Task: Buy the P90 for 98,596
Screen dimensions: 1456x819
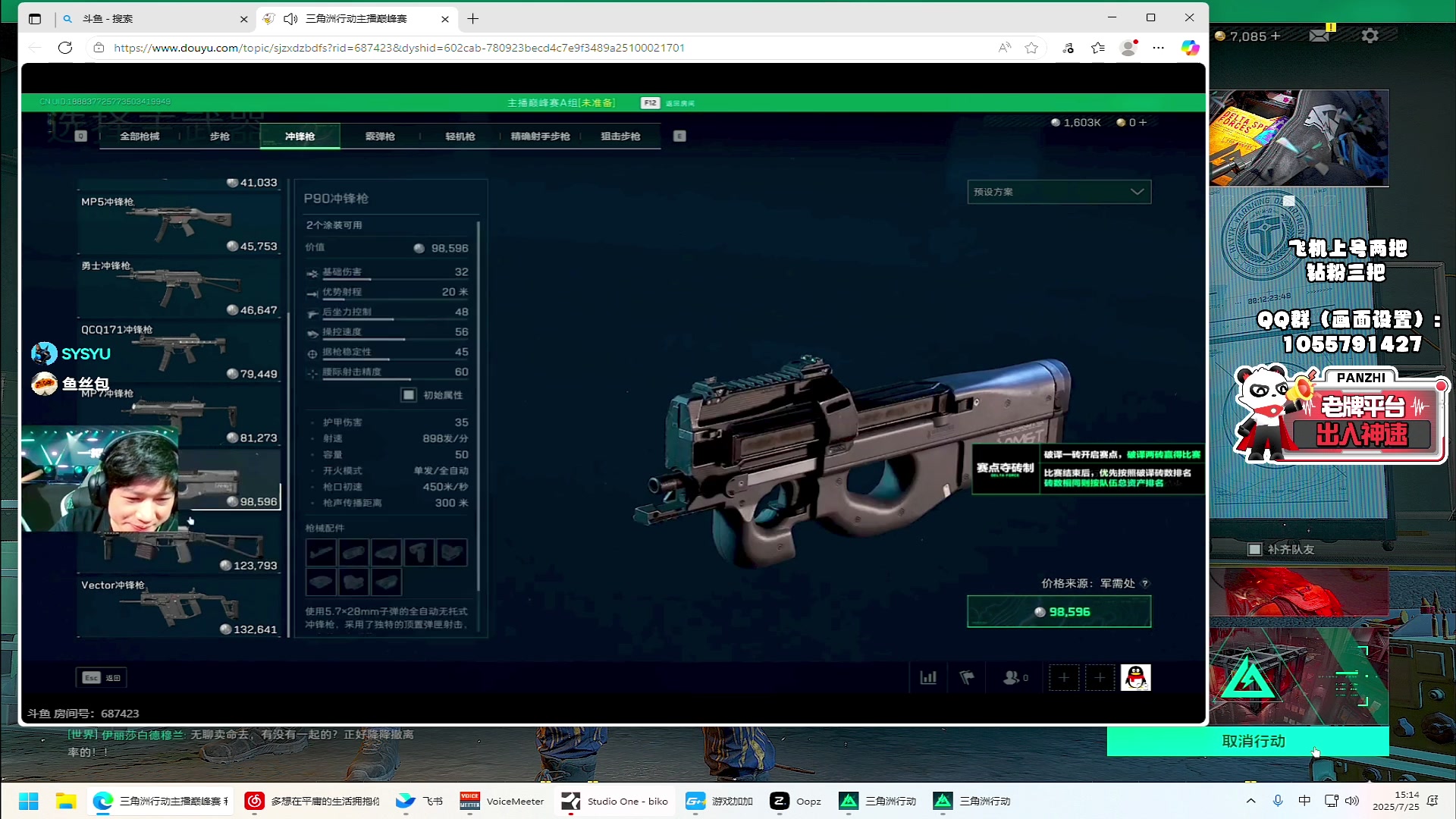Action: click(1059, 612)
